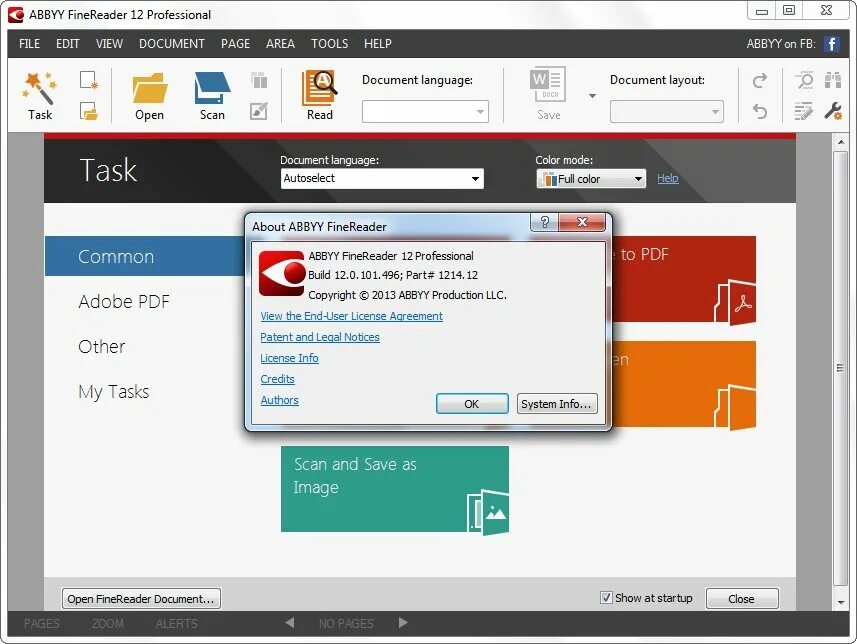The image size is (857, 644).
Task: Open Document layout dropdown
Action: [667, 112]
